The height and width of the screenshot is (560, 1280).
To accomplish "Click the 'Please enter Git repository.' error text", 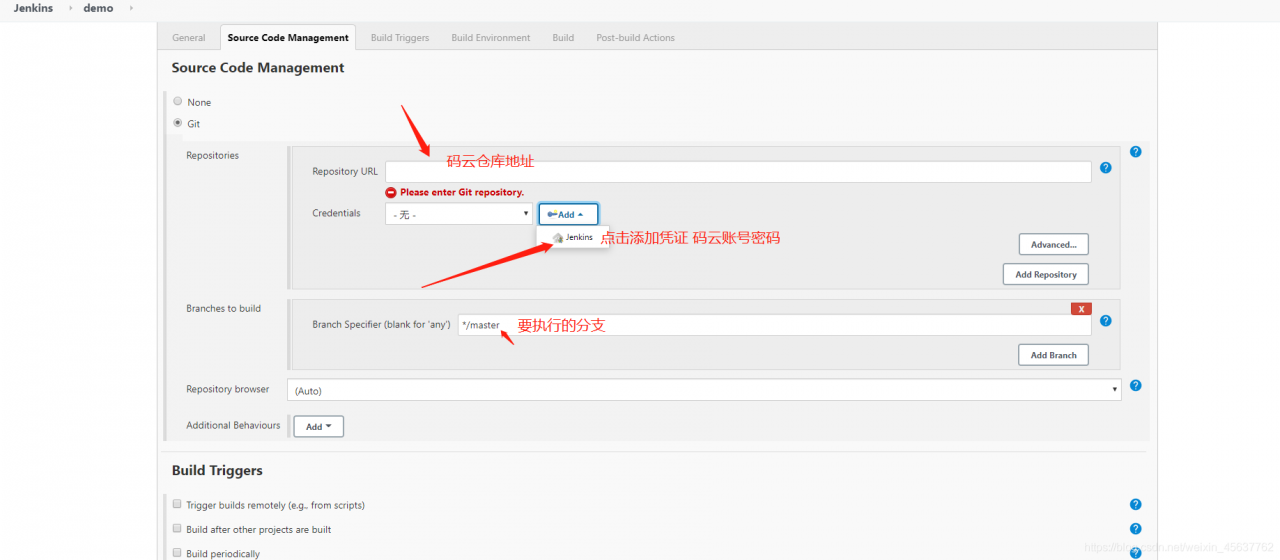I will tap(461, 192).
